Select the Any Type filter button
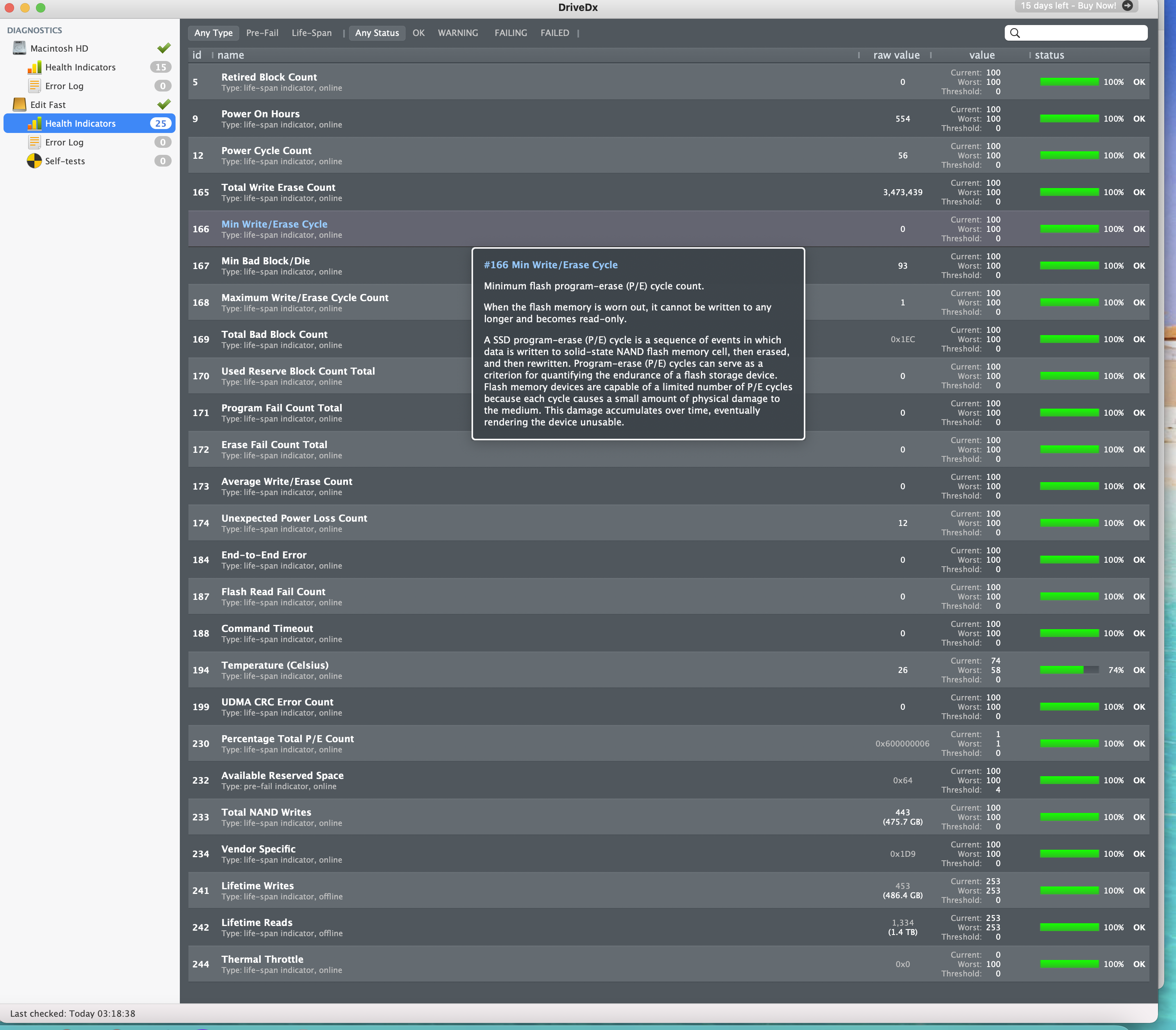 (213, 33)
